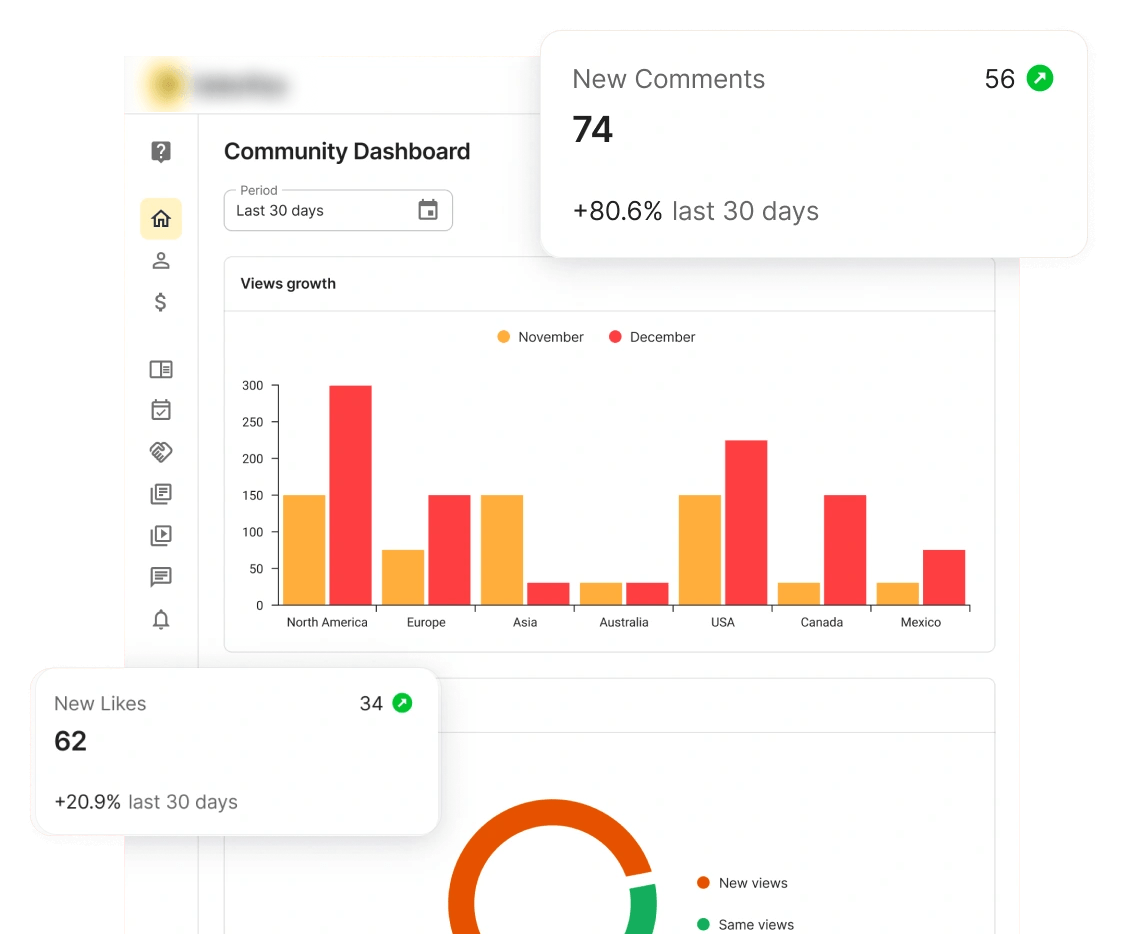The width and height of the screenshot is (1123, 934).
Task: Go to the Home dashboard icon
Action: 161,218
